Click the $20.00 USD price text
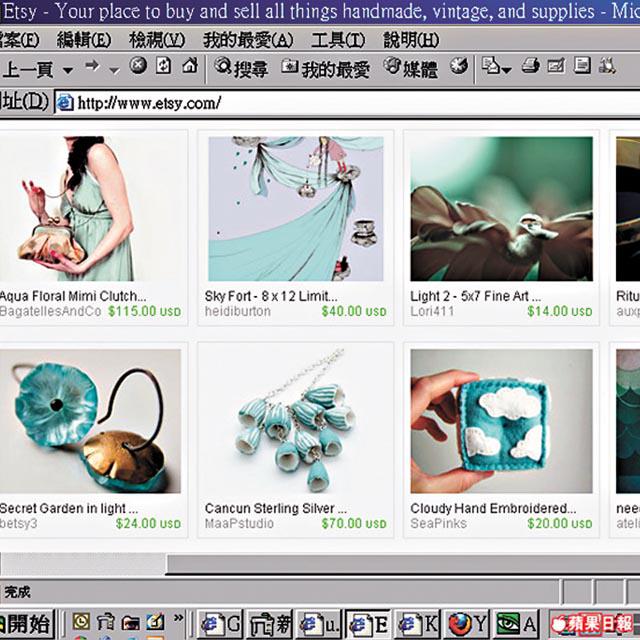Viewport: 640px width, 640px height. (x=560, y=524)
